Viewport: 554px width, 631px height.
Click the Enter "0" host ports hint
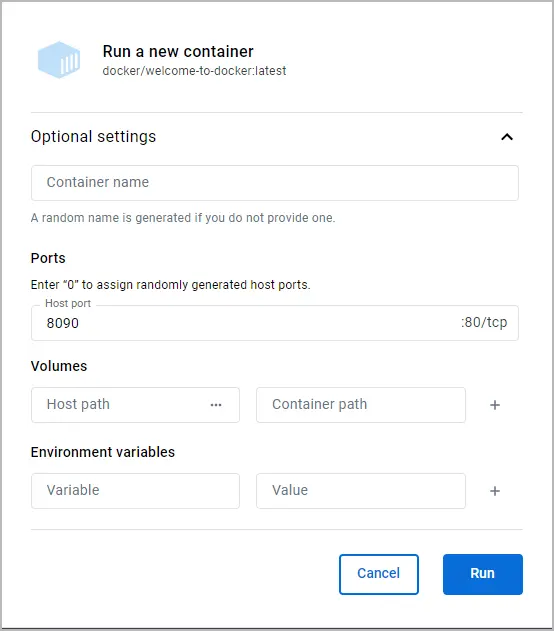171,285
